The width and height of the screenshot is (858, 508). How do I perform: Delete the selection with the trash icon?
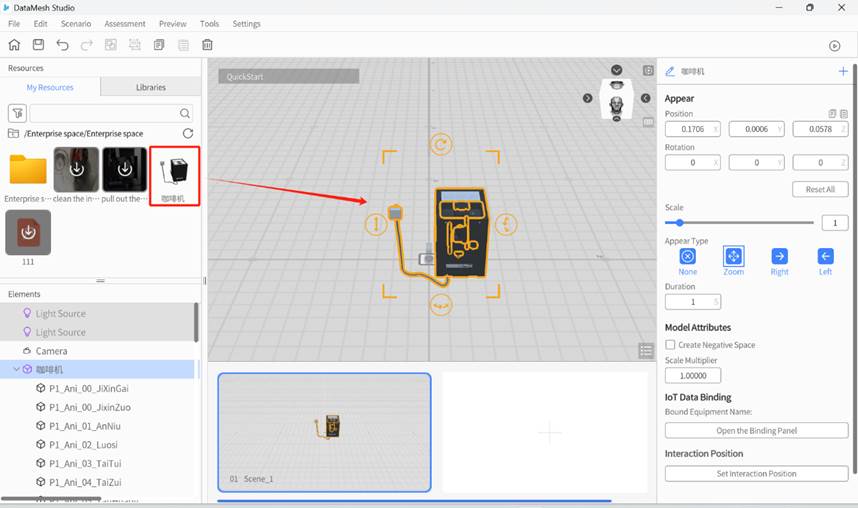(x=208, y=45)
